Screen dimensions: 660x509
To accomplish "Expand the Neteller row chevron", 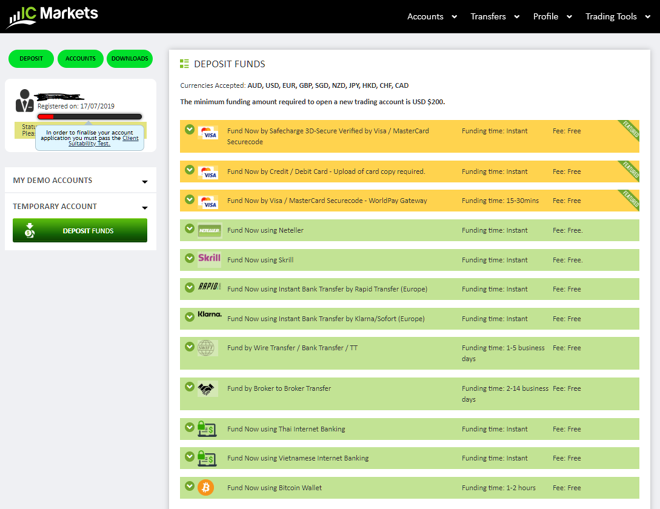I will click(x=189, y=228).
